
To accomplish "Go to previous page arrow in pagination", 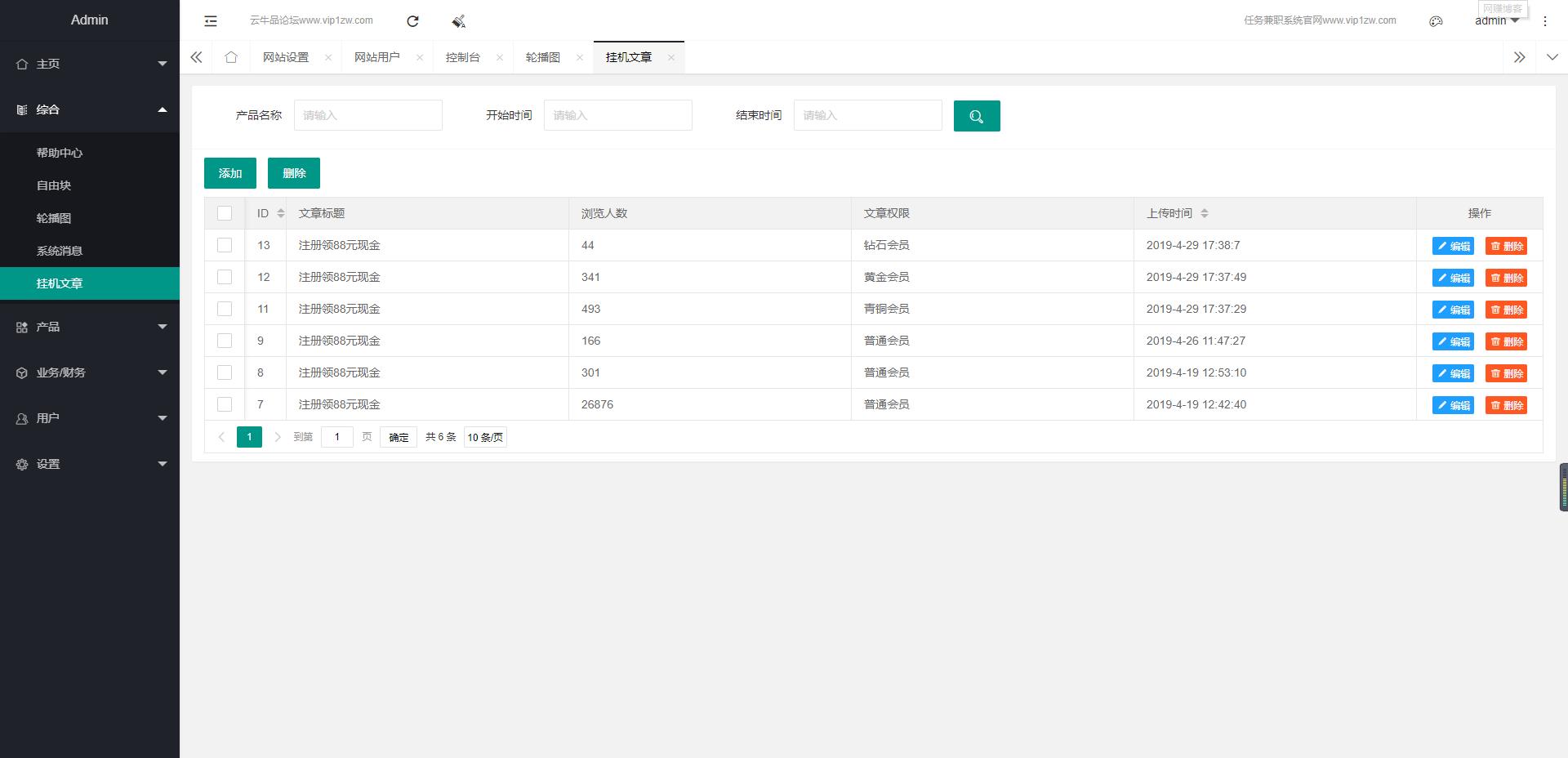I will coord(221,437).
